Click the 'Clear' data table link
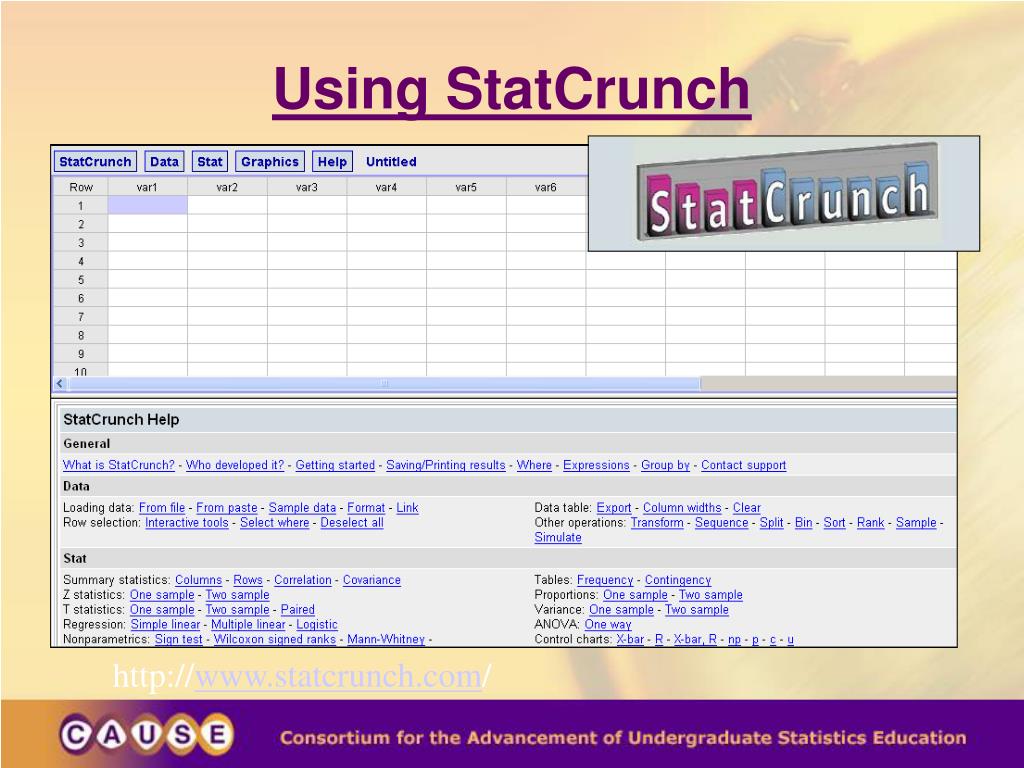 tap(746, 507)
